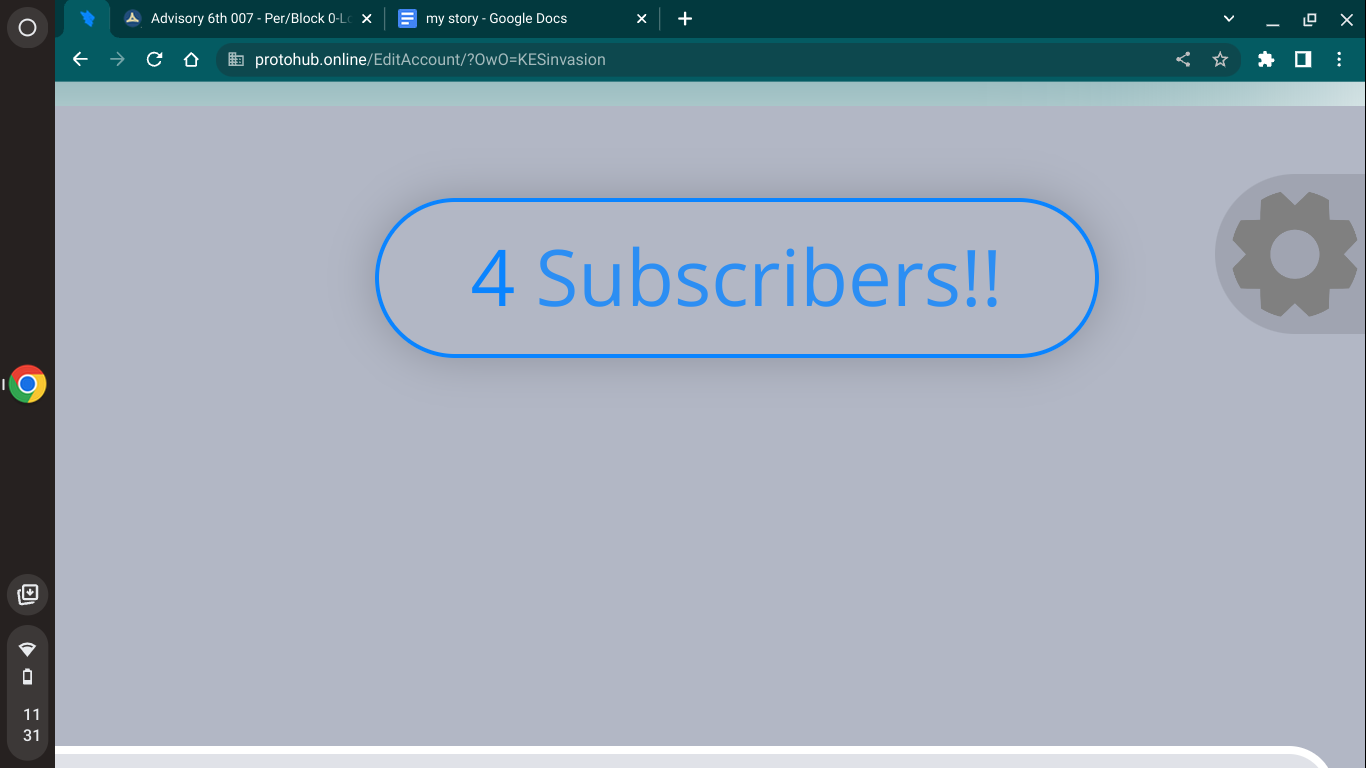The width and height of the screenshot is (1366, 768).
Task: Bookmark this page with the star icon
Action: [x=1220, y=59]
